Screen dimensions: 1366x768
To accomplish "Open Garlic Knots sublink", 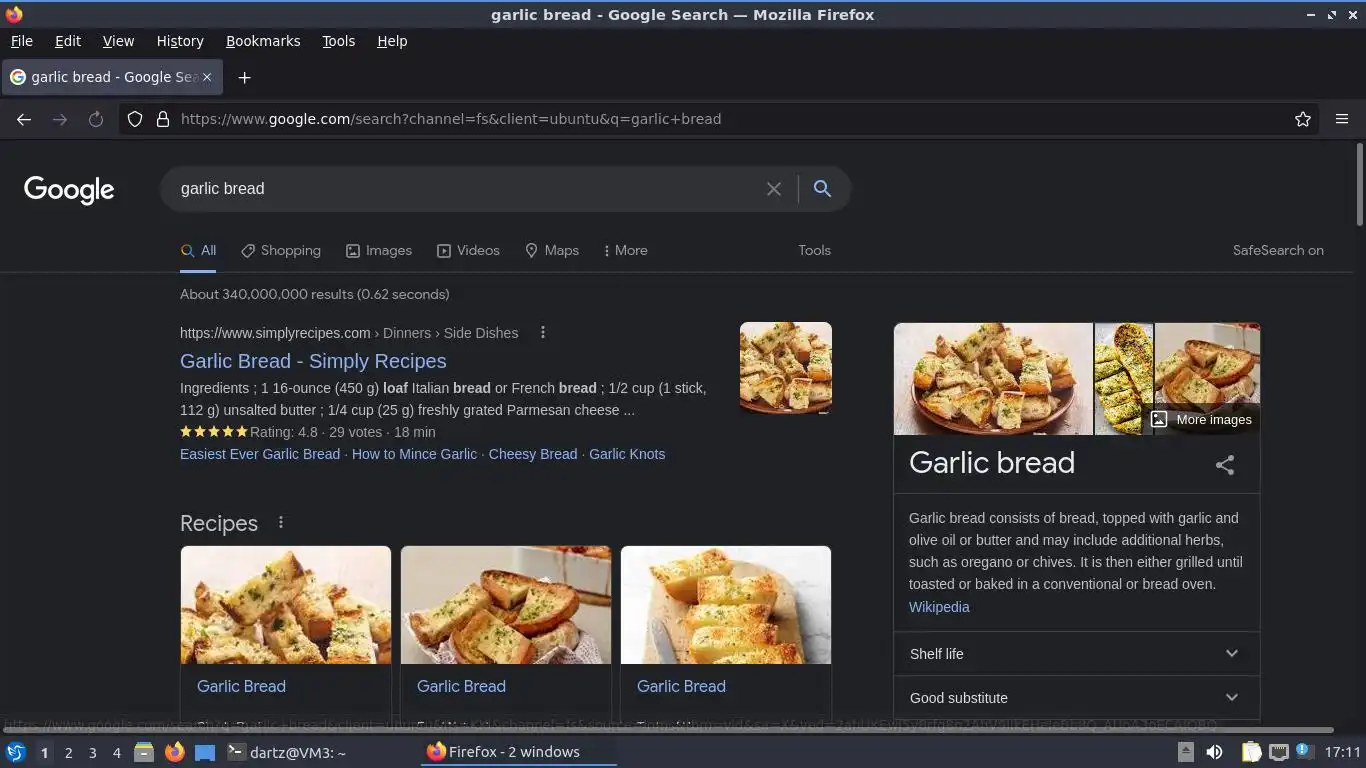I will click(627, 454).
